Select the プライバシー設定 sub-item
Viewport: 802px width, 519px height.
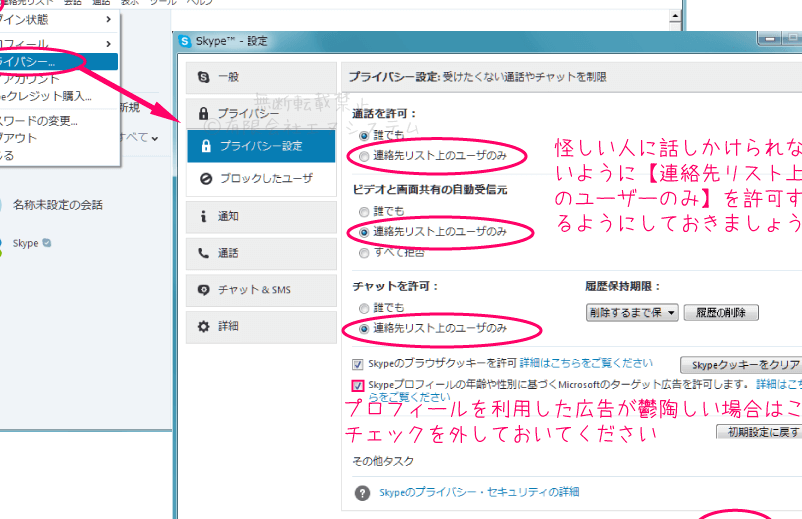[261, 146]
